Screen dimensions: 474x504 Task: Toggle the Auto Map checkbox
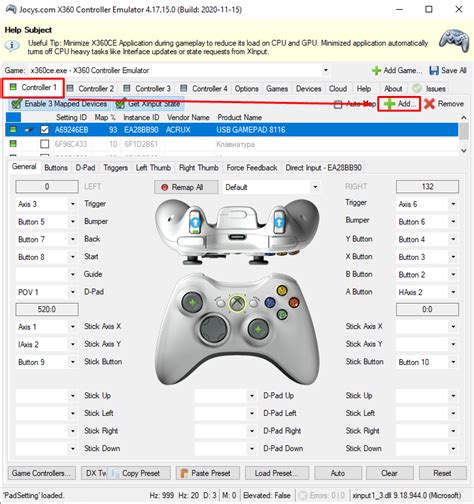338,104
